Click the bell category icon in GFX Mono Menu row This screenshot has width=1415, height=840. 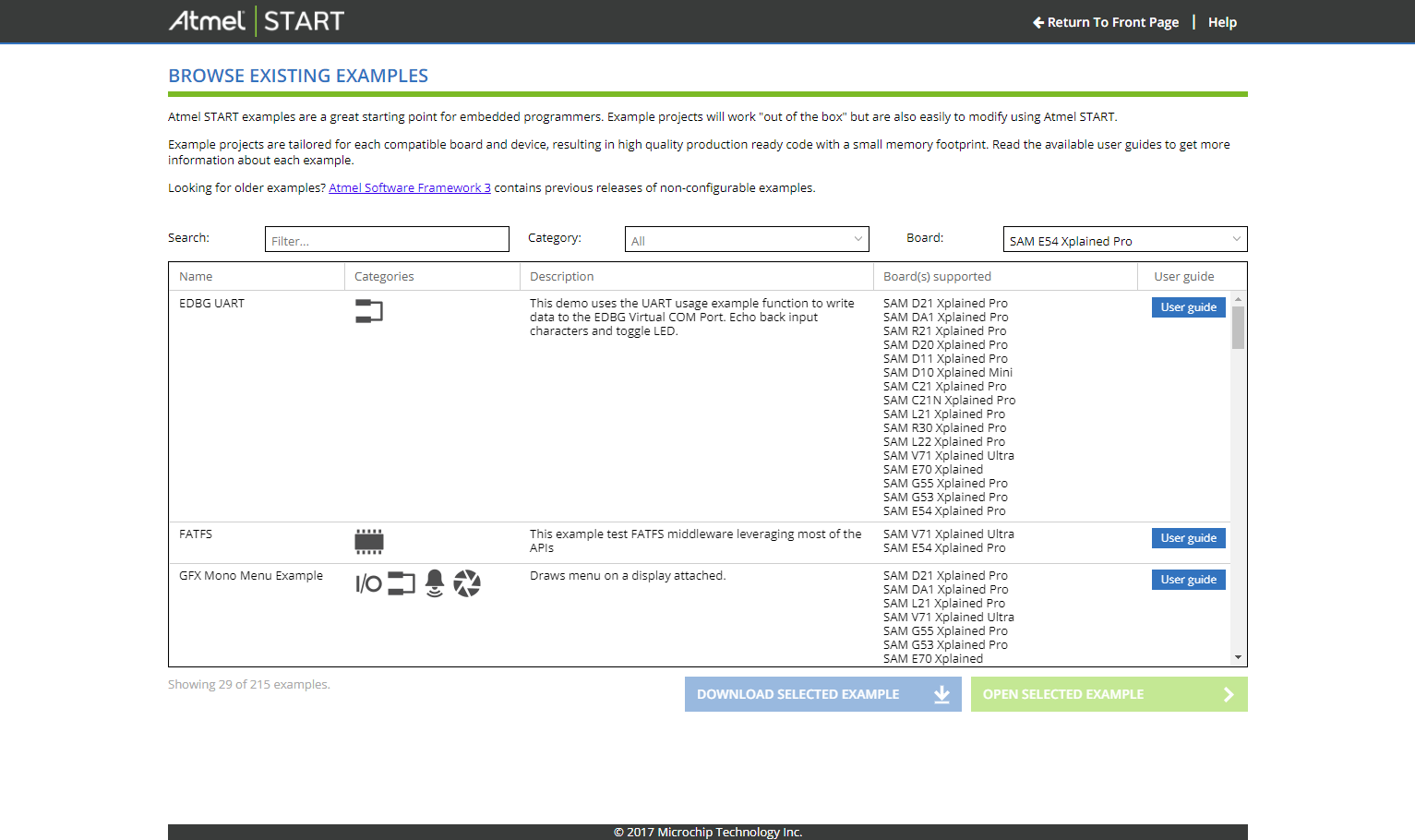click(435, 583)
